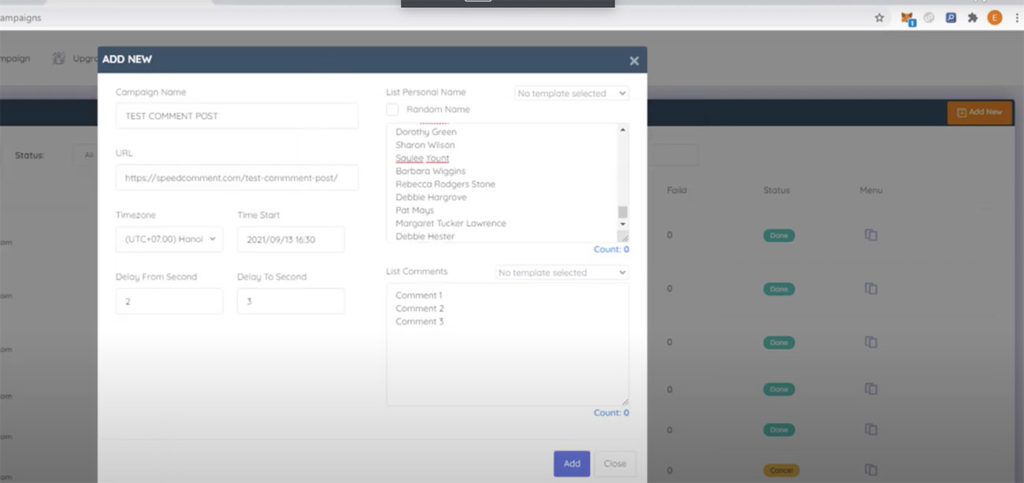Open the MetaMask fox extension
Image resolution: width=1024 pixels, height=483 pixels.
(x=907, y=18)
